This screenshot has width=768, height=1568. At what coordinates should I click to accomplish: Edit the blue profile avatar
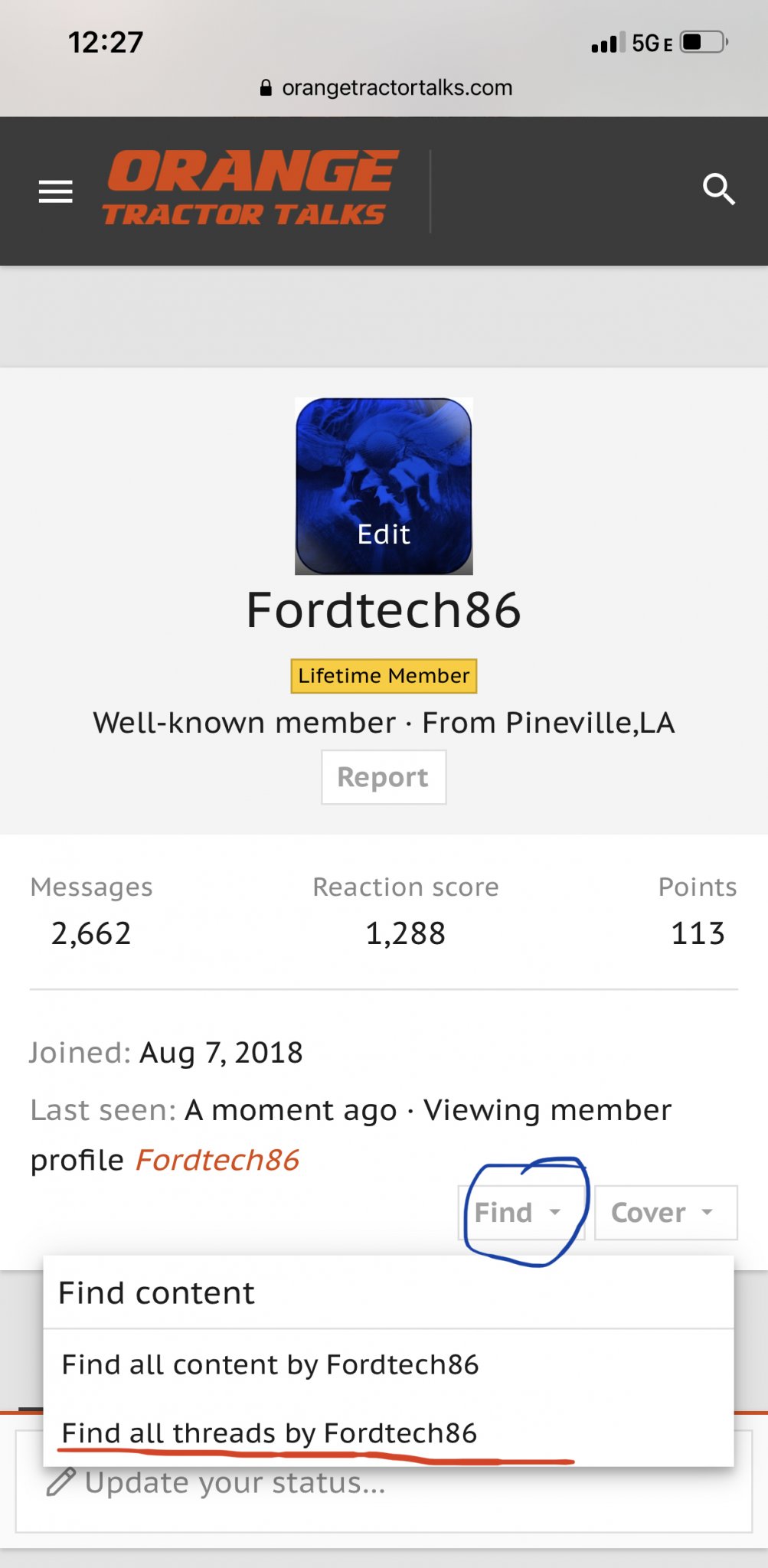384,486
